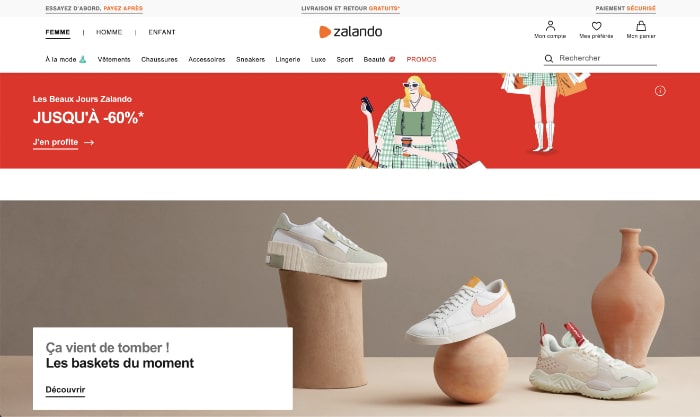Open the Mon compte account icon
This screenshot has width=700, height=417.
click(550, 26)
